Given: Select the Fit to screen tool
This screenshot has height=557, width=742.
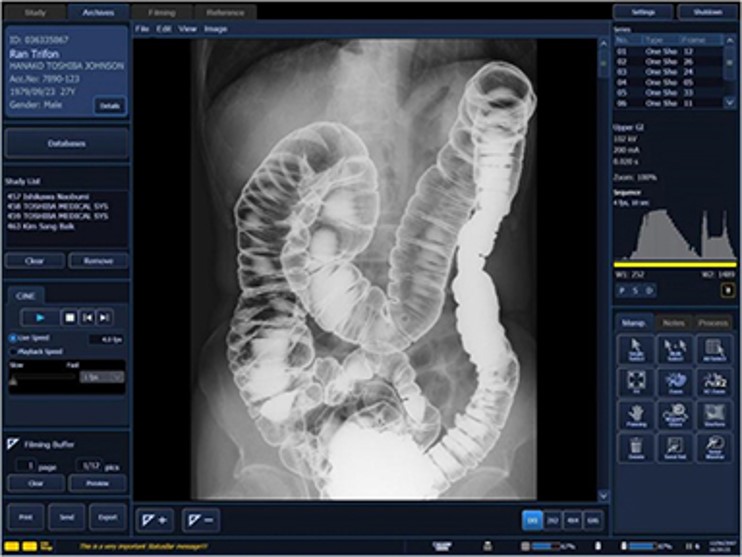Looking at the screenshot, I should click(x=632, y=382).
